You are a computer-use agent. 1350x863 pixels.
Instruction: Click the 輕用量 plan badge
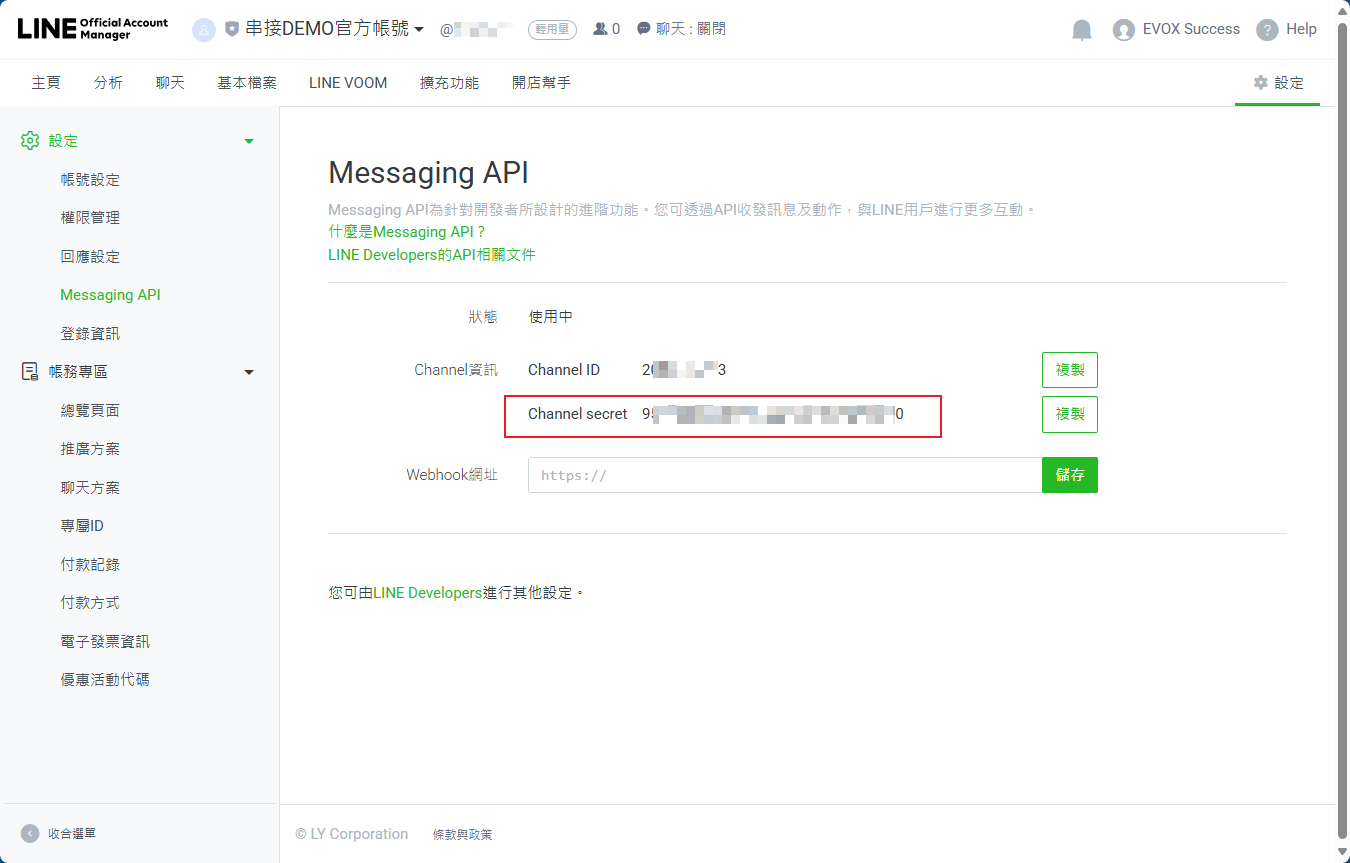[552, 29]
